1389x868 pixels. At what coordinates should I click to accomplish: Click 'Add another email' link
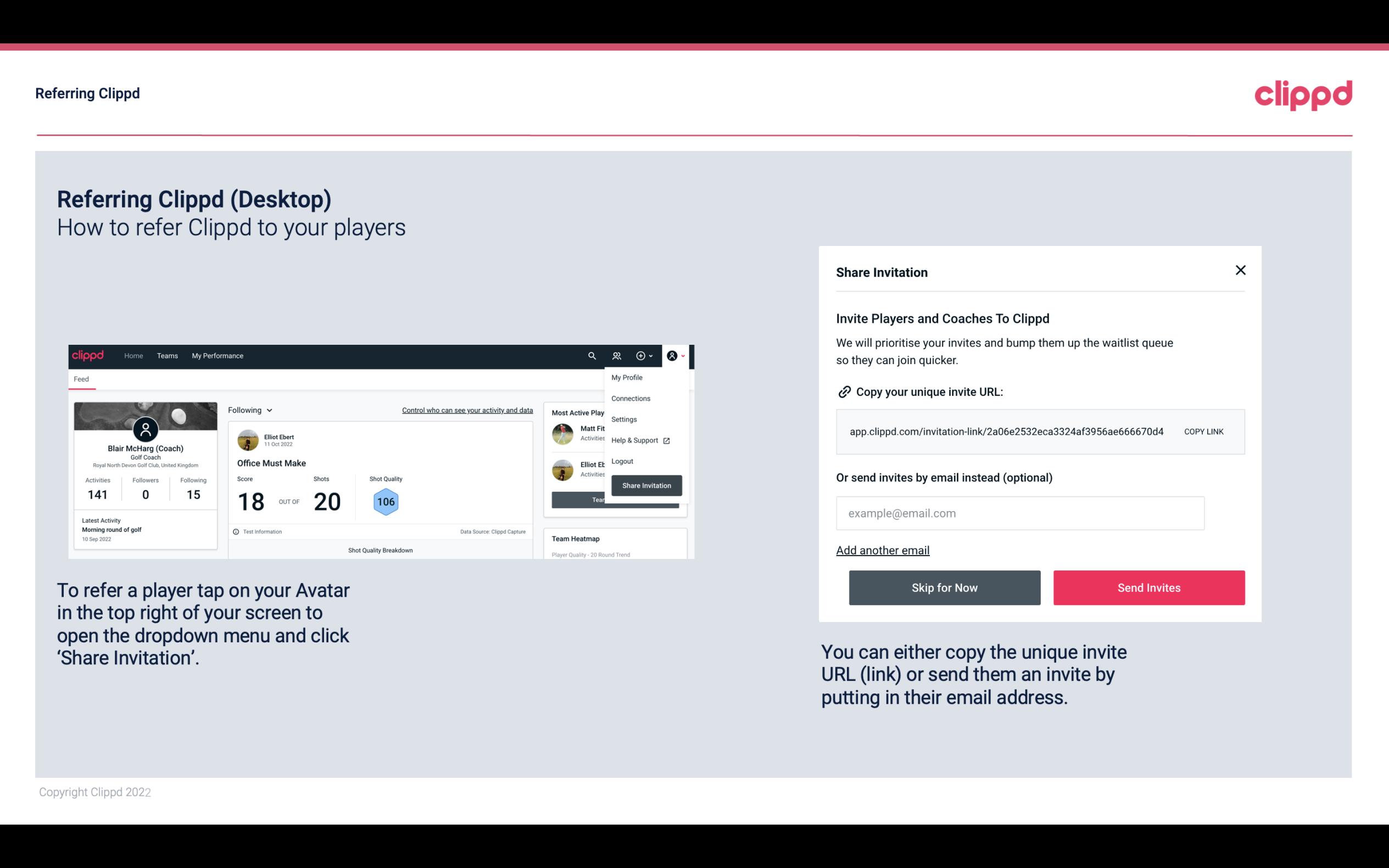coord(882,550)
